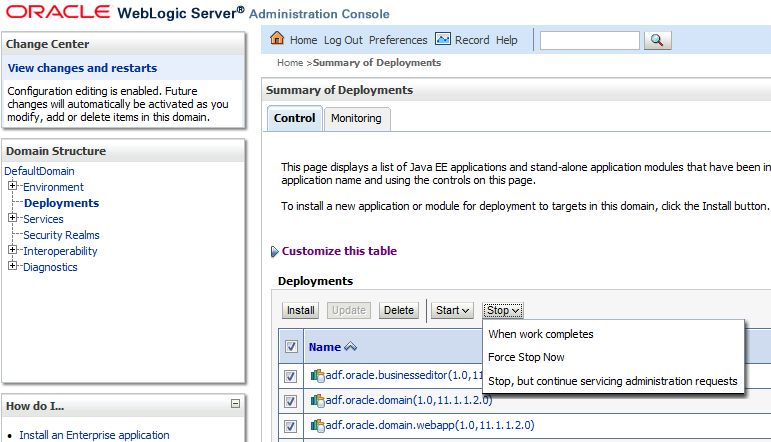Click the Record link text

(x=472, y=40)
